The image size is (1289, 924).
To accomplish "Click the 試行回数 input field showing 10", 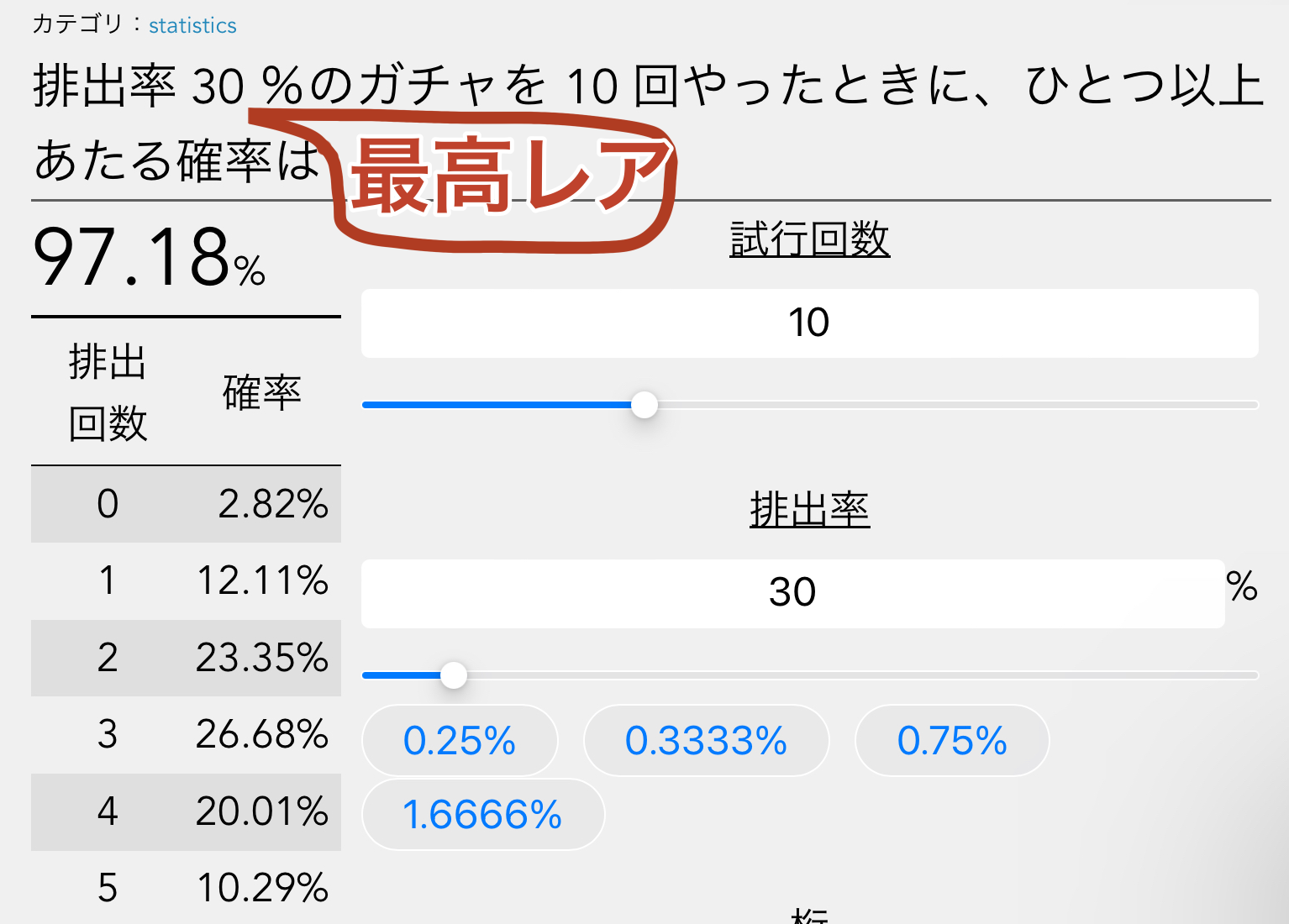I will tap(809, 323).
